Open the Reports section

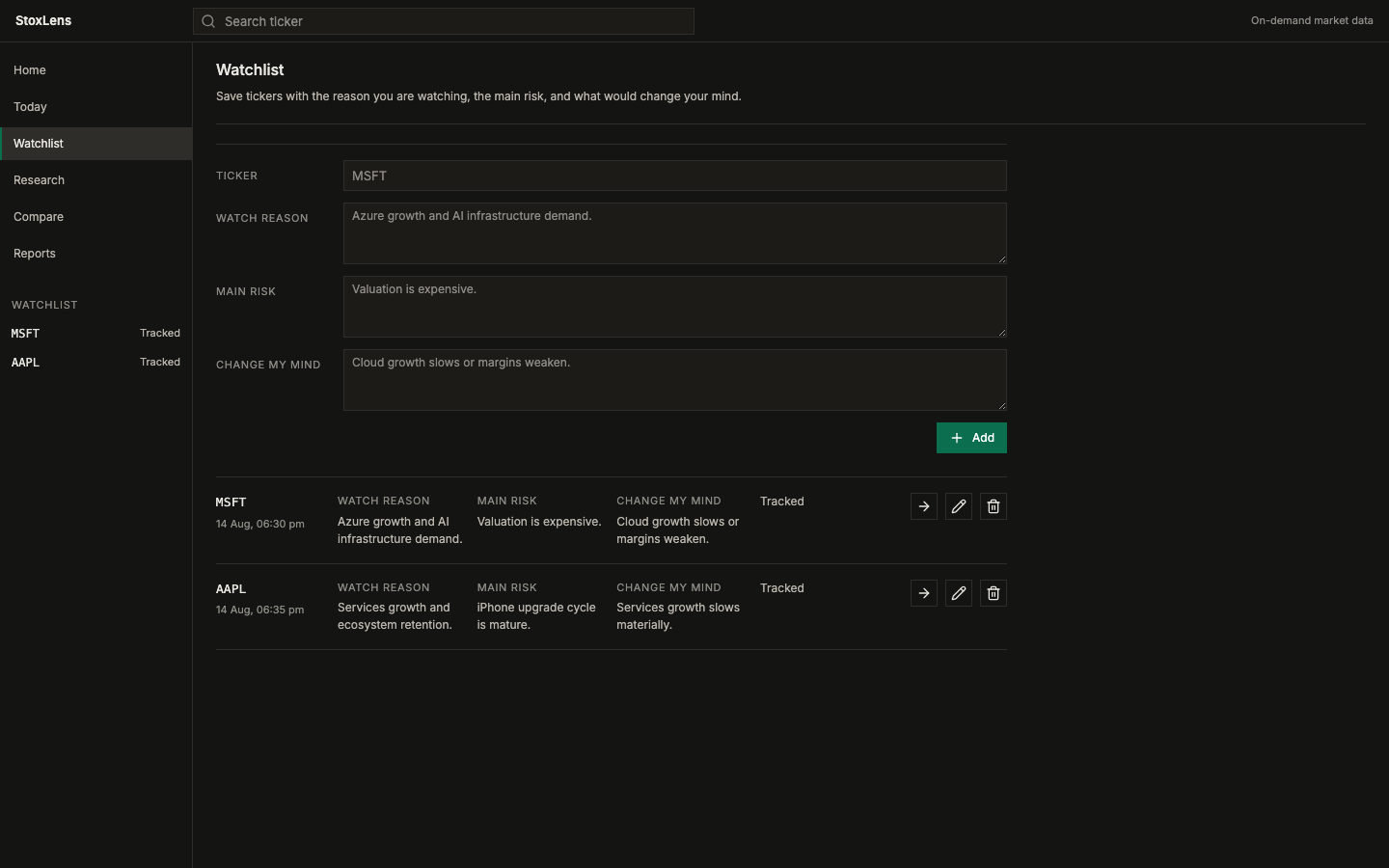tap(96, 254)
